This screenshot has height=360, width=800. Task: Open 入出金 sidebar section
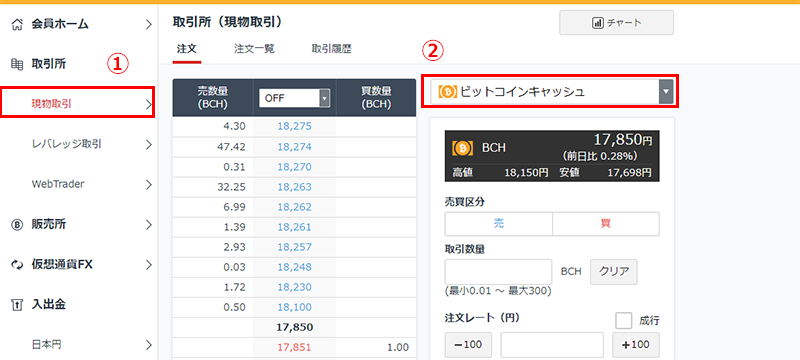pos(48,305)
